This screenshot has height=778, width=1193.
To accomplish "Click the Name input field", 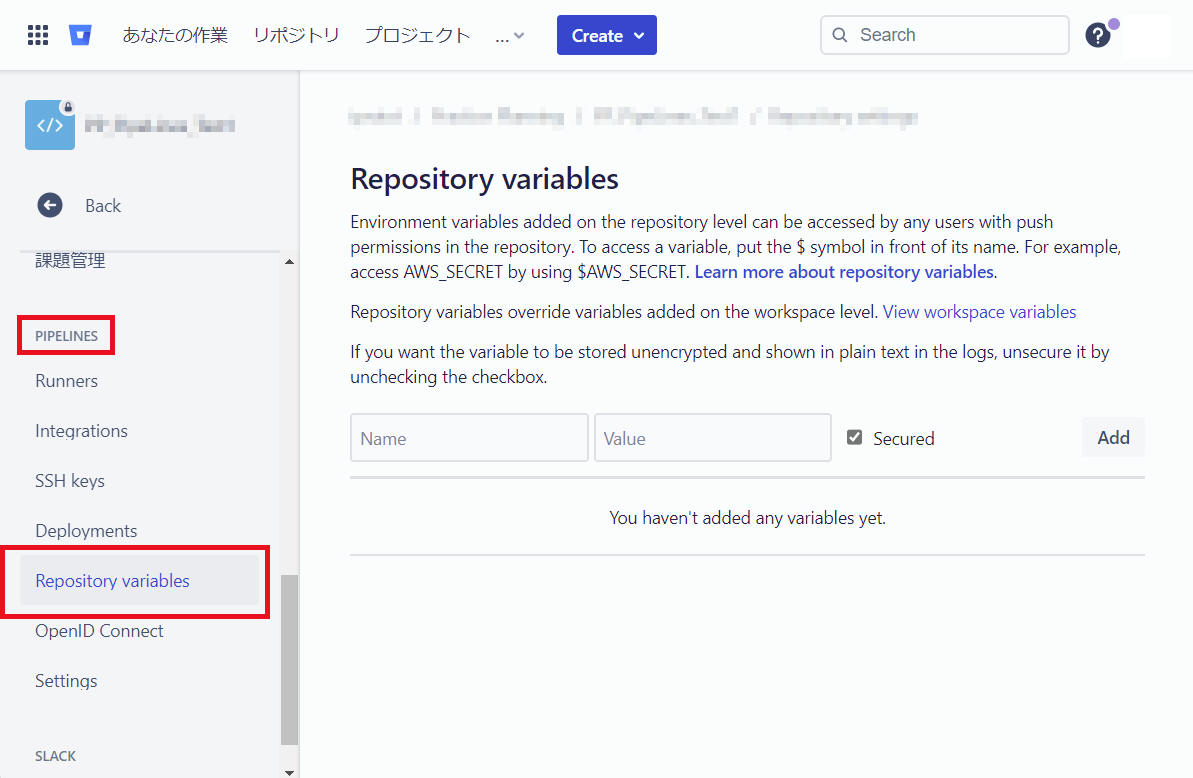I will tap(469, 437).
